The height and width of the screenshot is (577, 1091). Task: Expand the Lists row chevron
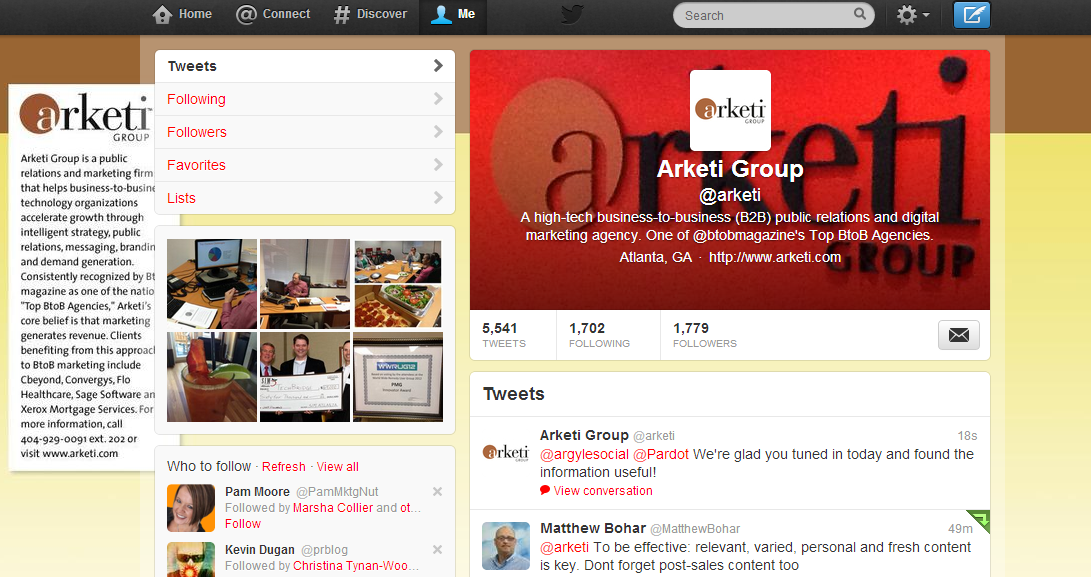click(438, 198)
